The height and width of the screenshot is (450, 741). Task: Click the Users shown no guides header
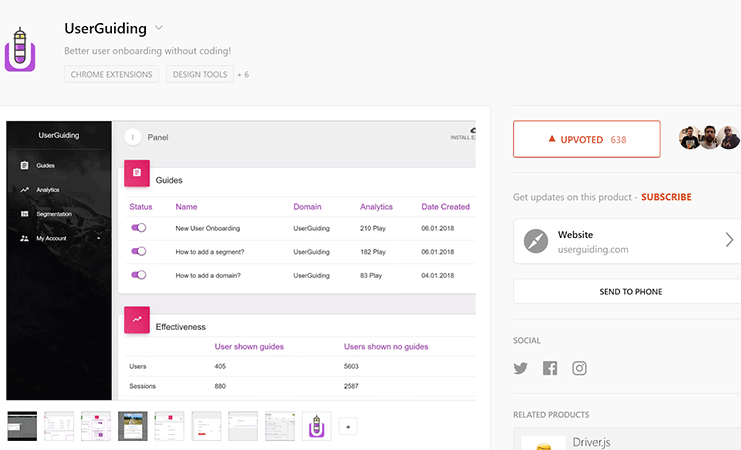[x=386, y=346]
